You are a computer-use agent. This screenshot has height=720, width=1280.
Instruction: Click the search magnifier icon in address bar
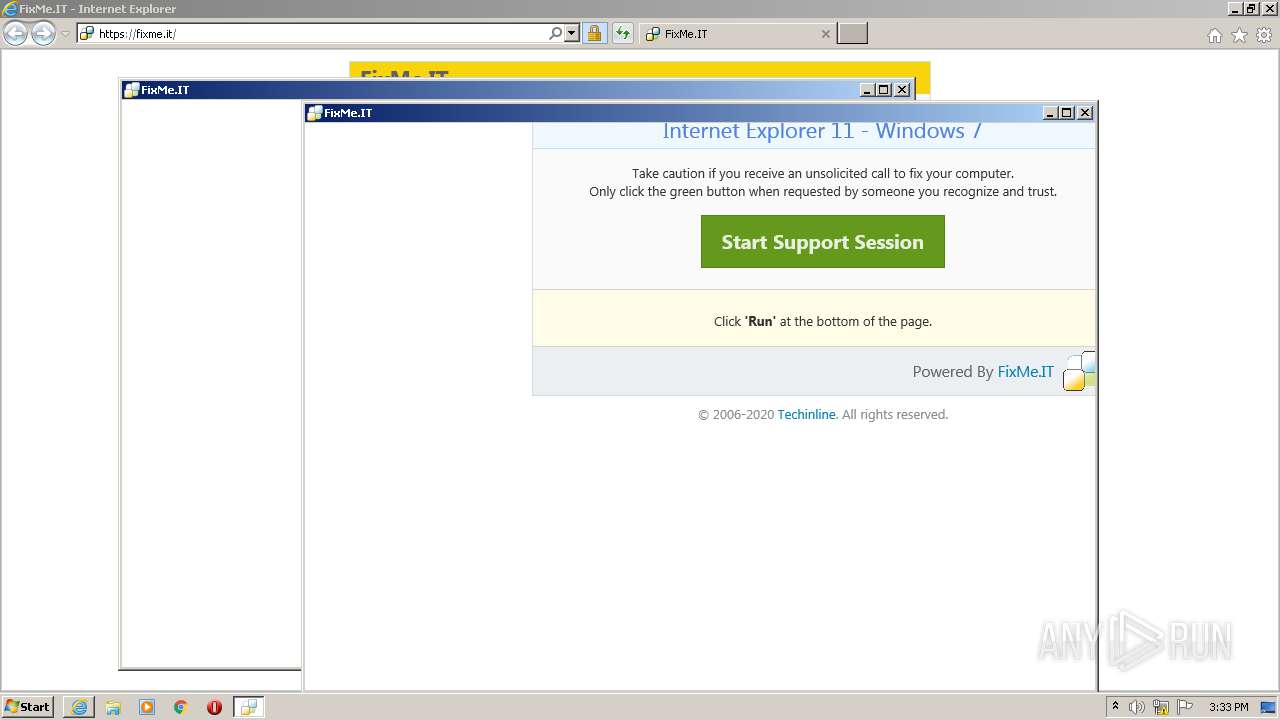[556, 34]
